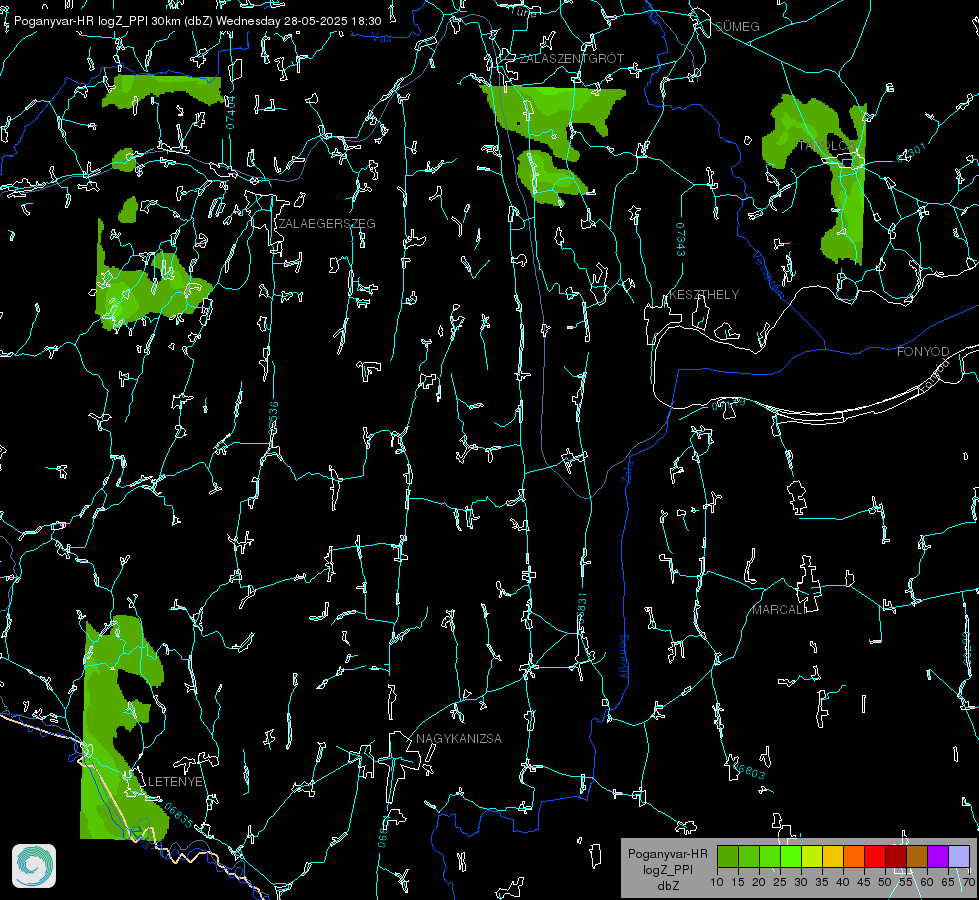Select the 20-25 dBZ green legend swatch
979x900 pixels.
click(770, 857)
